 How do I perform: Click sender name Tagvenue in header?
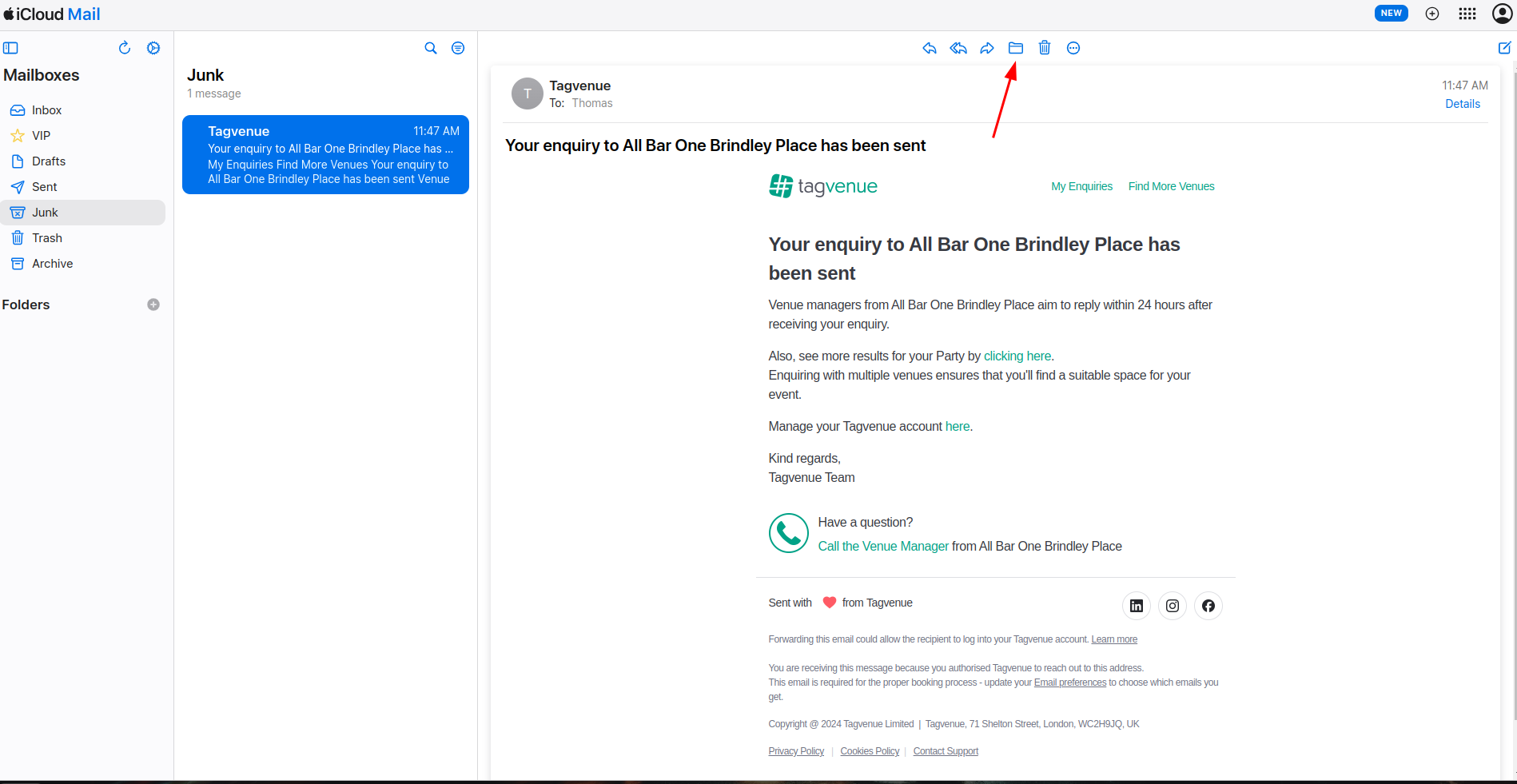click(580, 86)
